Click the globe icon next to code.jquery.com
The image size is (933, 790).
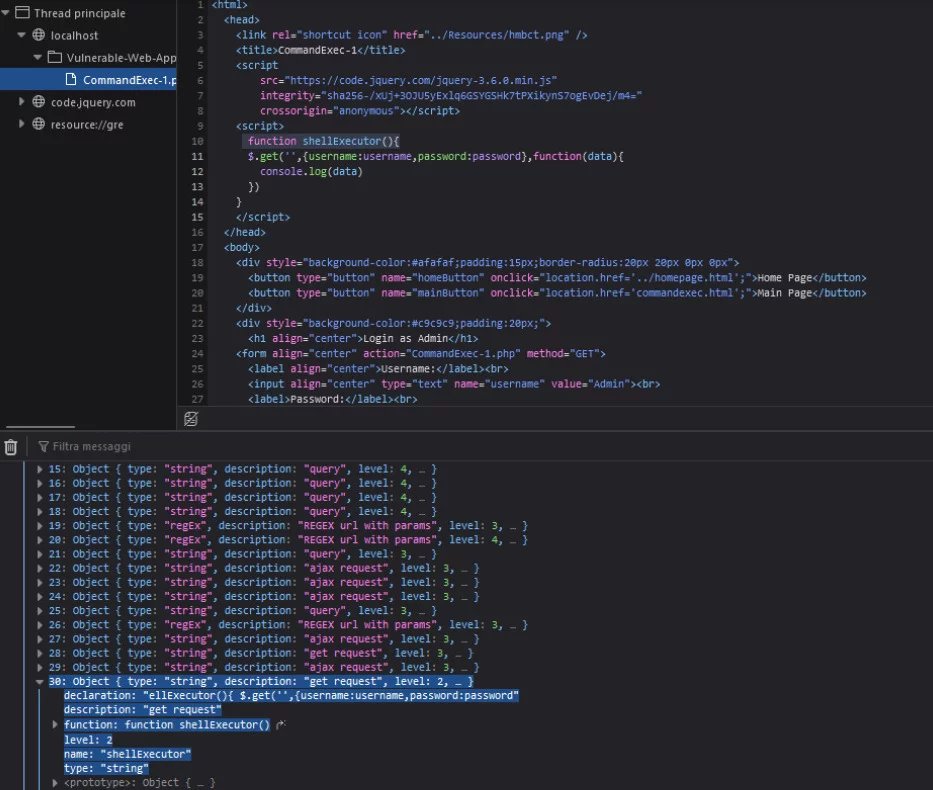pos(39,102)
